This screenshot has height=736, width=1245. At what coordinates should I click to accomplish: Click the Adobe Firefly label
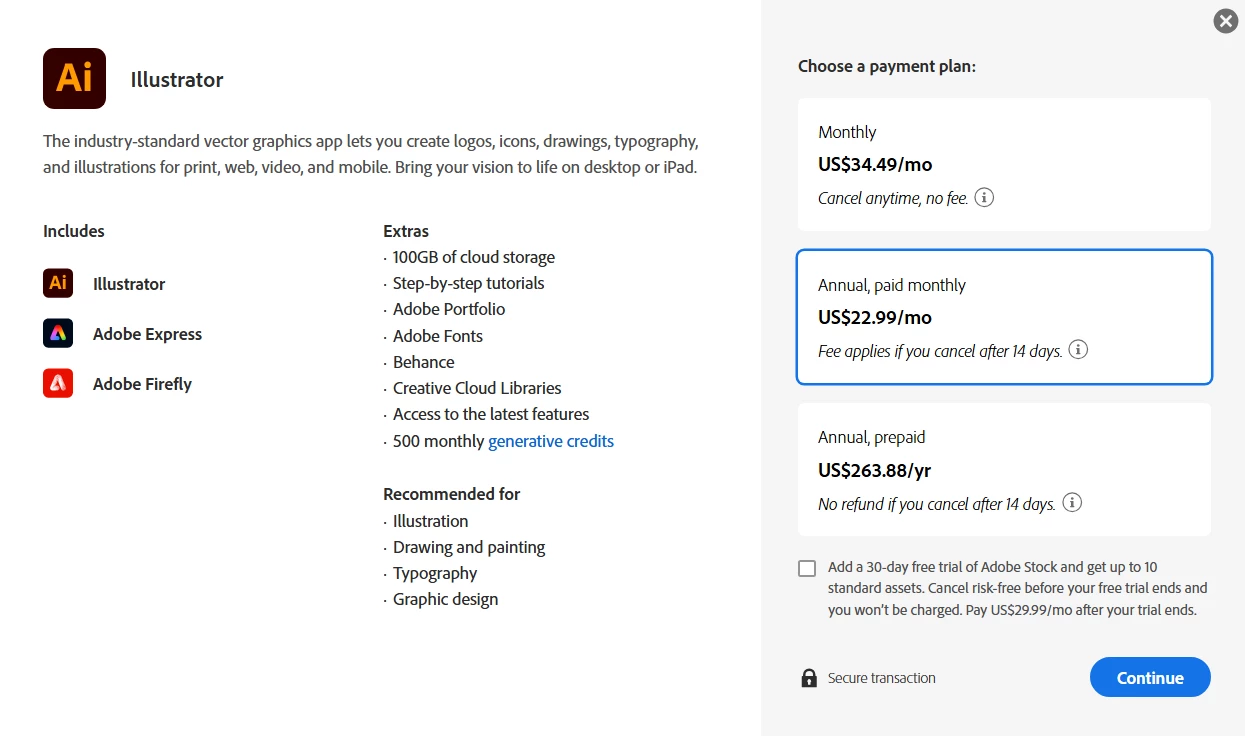142,384
